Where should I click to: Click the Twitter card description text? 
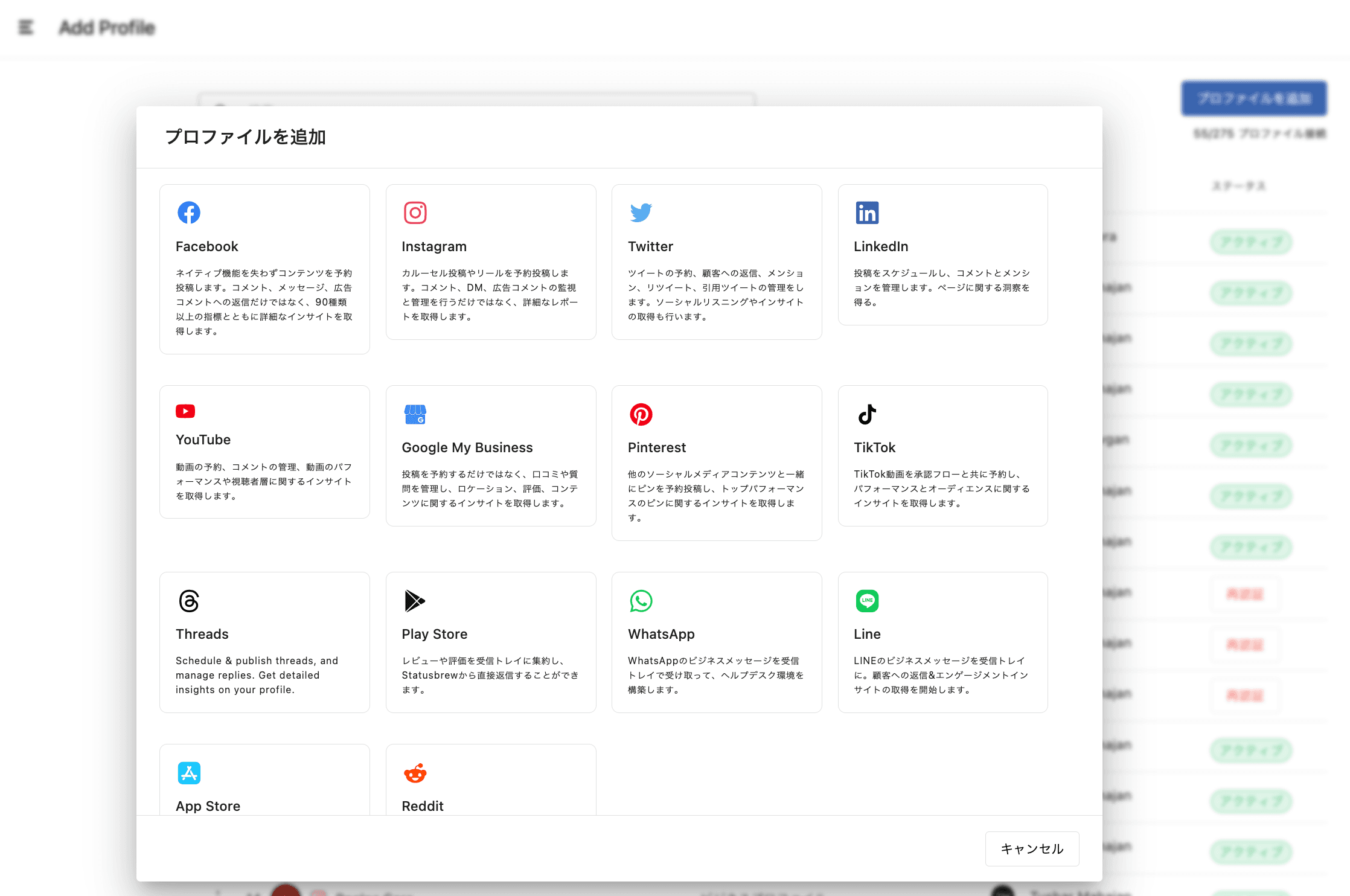tap(716, 295)
